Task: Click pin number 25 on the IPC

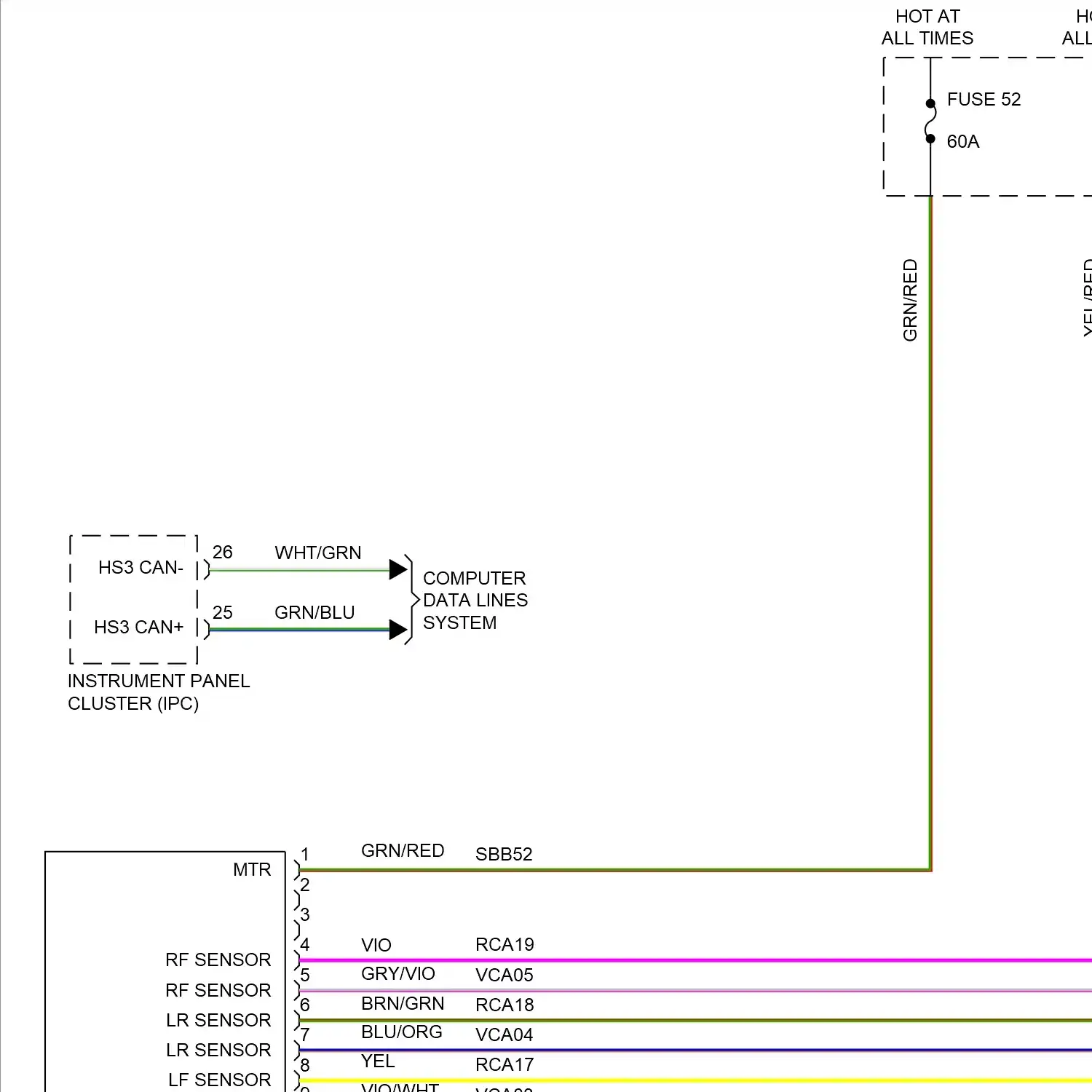Action: (x=222, y=612)
